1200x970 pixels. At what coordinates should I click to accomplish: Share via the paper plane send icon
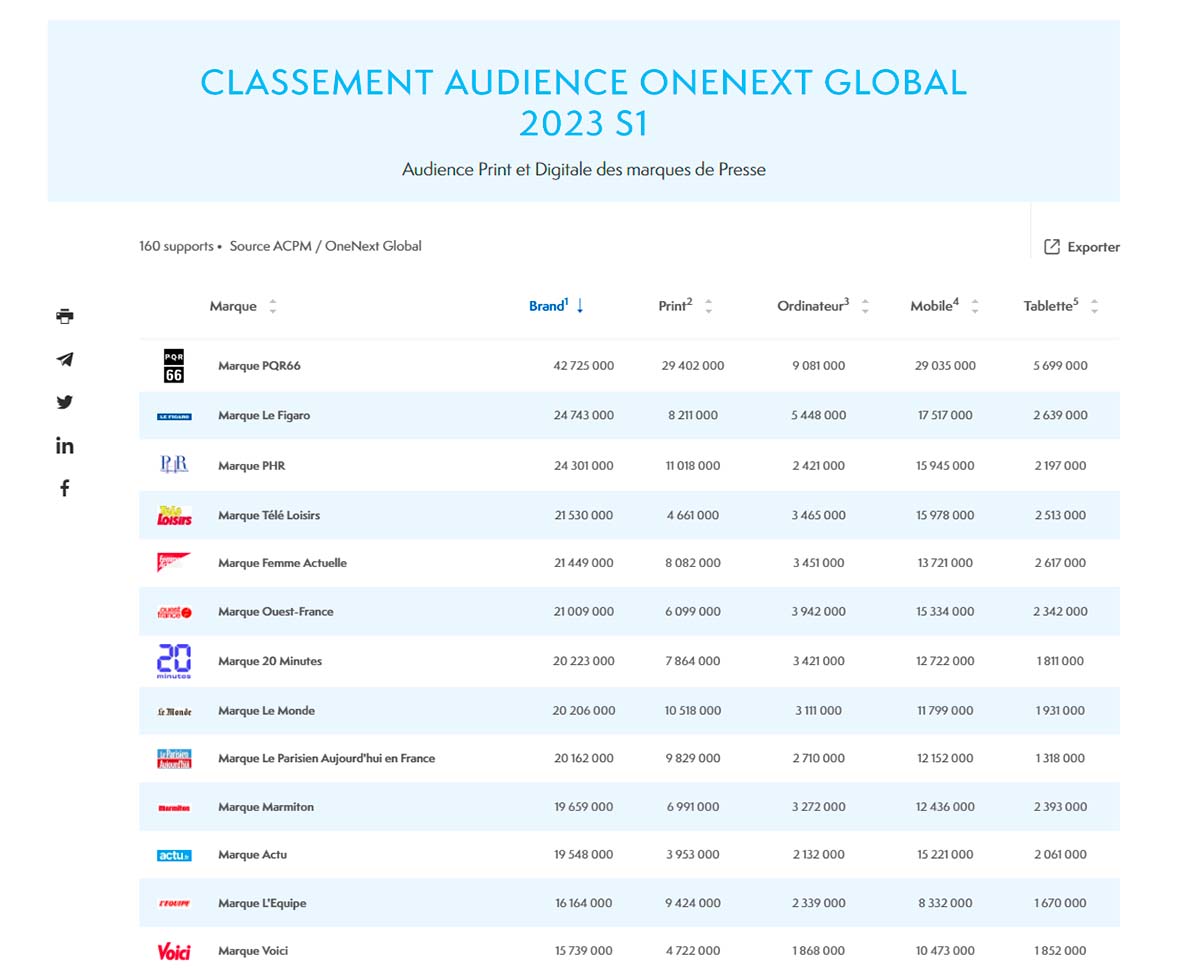(65, 360)
